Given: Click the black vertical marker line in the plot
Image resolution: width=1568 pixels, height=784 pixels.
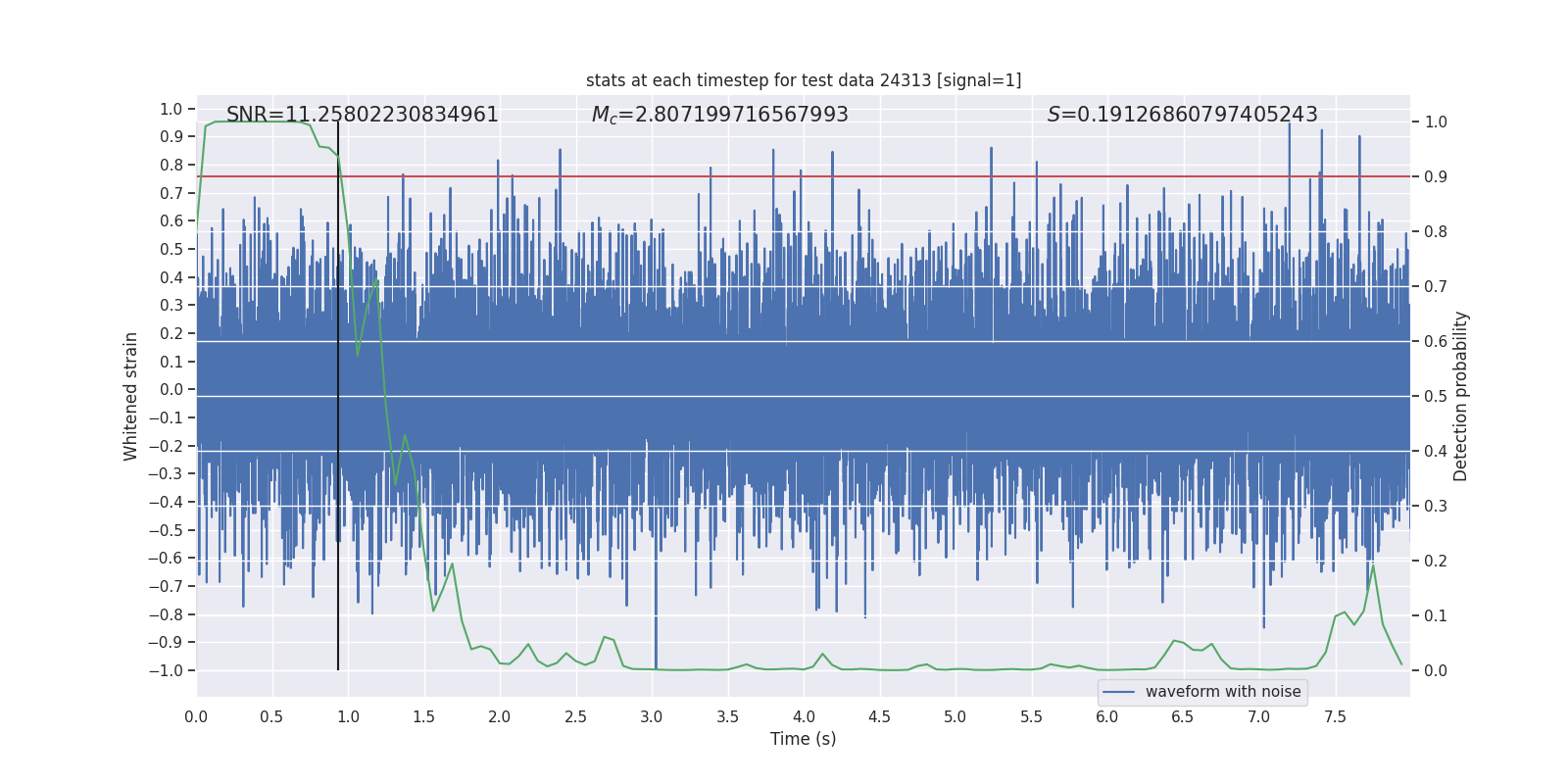Looking at the screenshot, I should (x=338, y=396).
